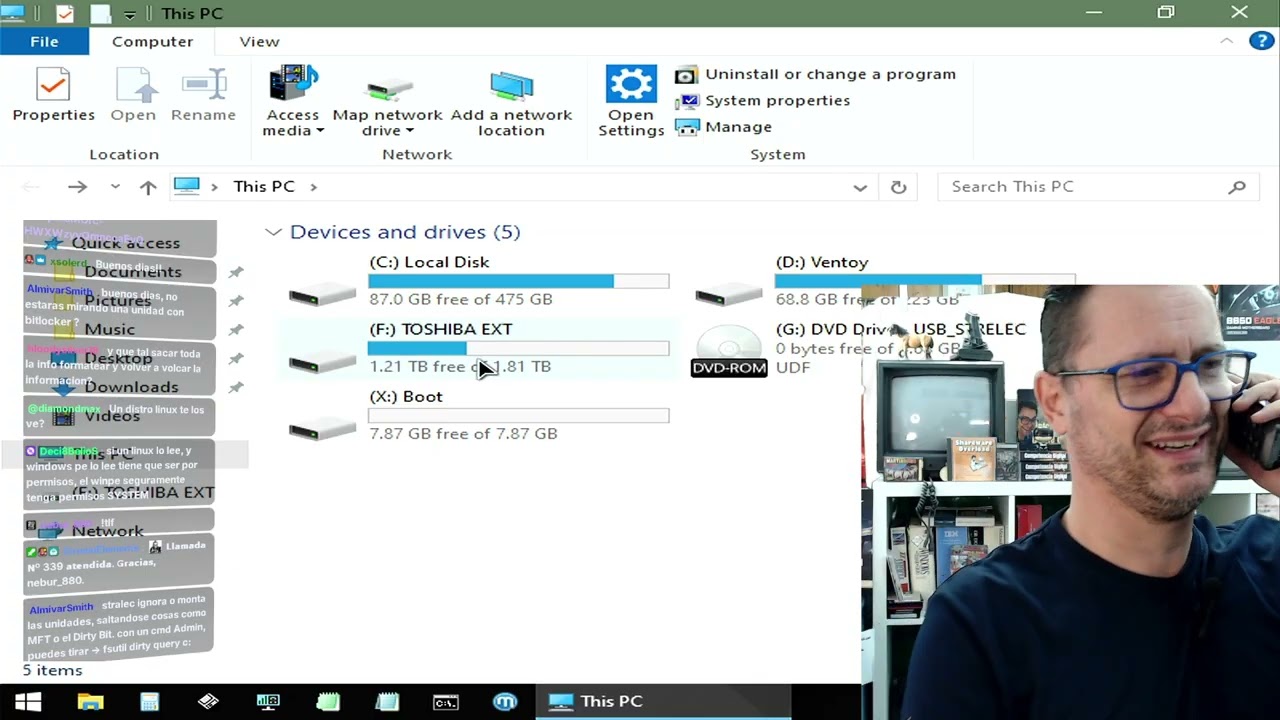Screen dimensions: 1280x720
Task: Open File Explorer from the taskbar
Action: click(90, 702)
